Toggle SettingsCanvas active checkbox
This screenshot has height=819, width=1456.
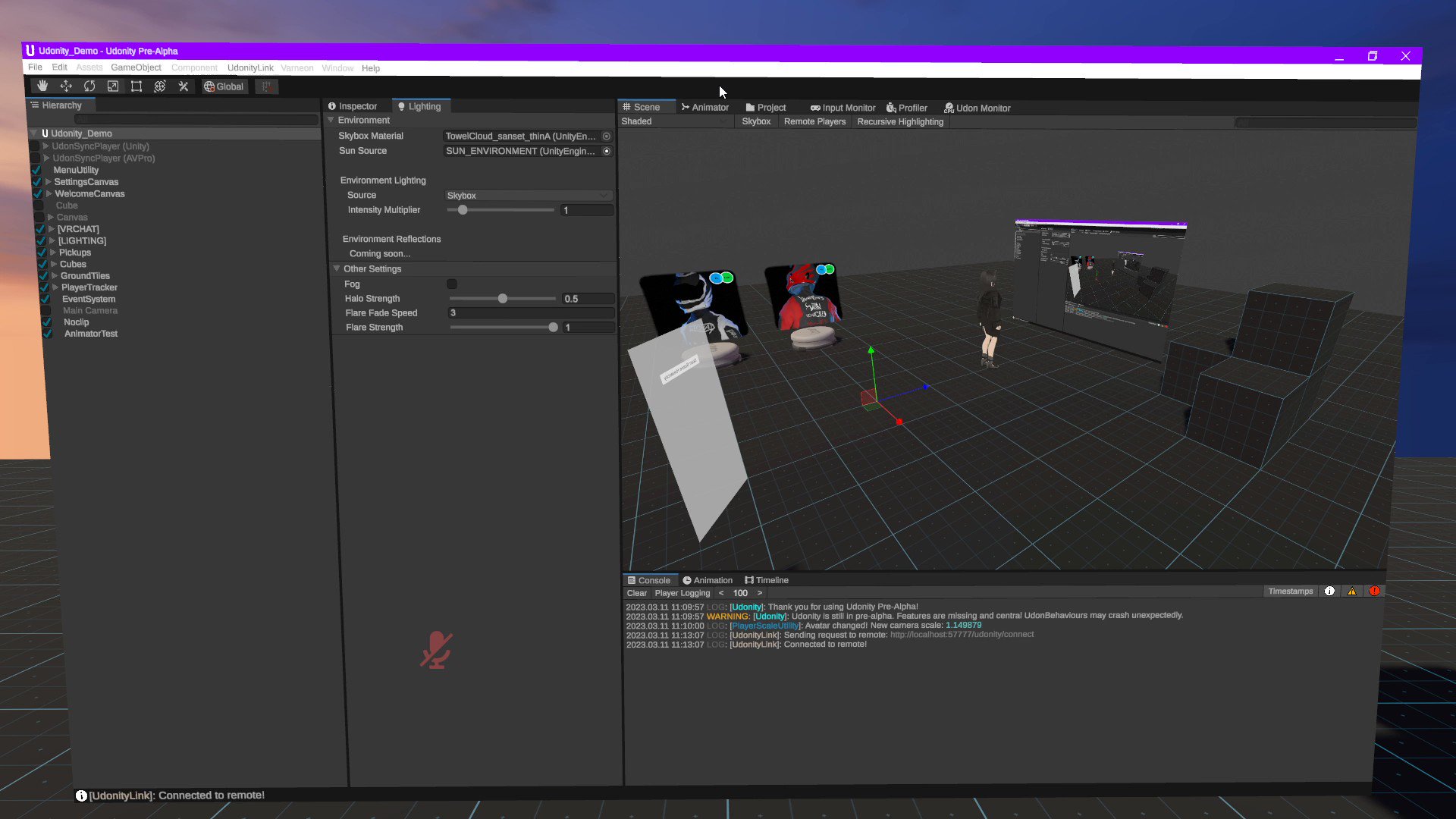[x=36, y=182]
